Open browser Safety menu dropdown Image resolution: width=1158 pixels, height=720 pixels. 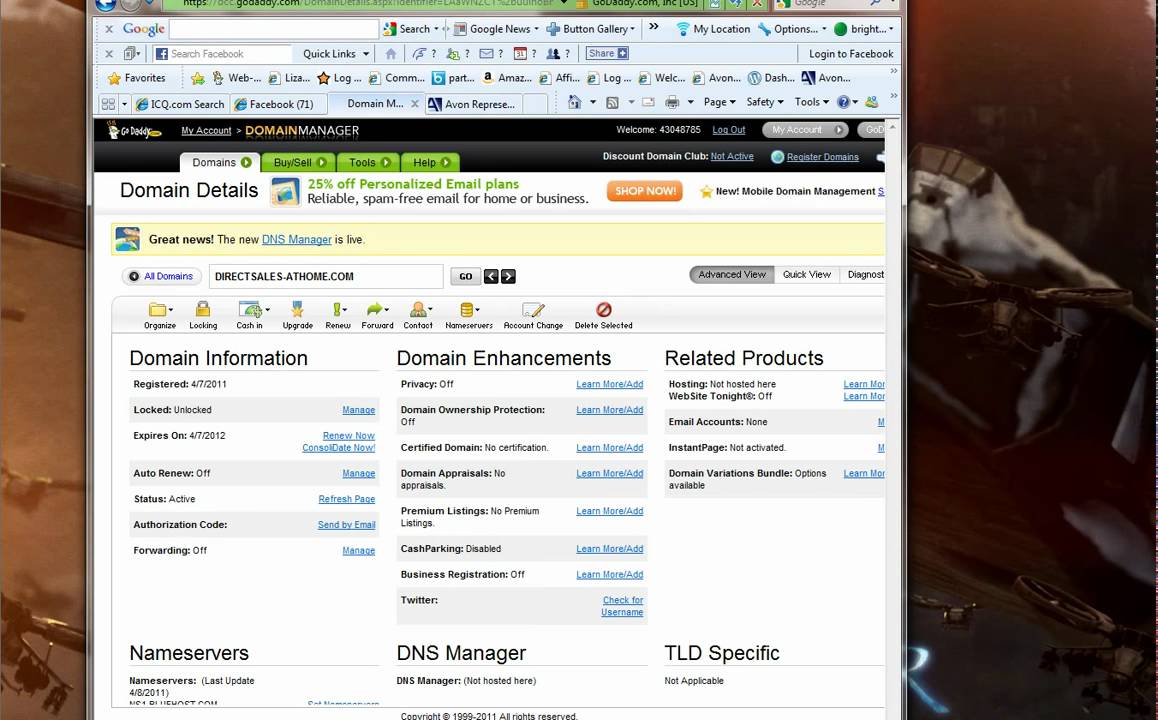pyautogui.click(x=764, y=102)
